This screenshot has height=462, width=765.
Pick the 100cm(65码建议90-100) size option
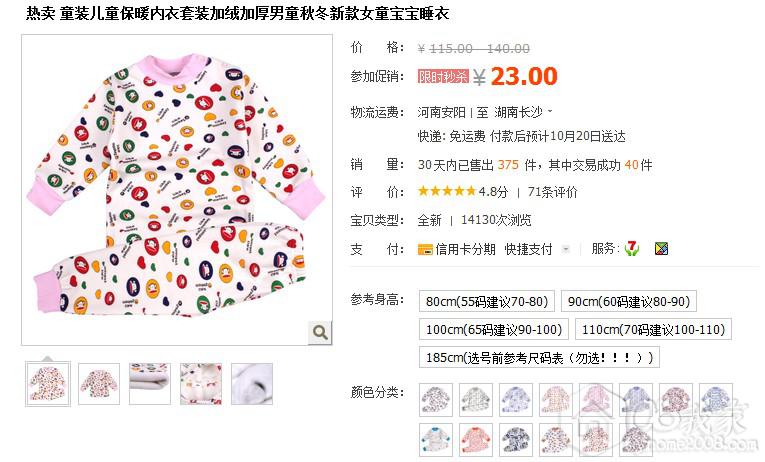click(494, 329)
